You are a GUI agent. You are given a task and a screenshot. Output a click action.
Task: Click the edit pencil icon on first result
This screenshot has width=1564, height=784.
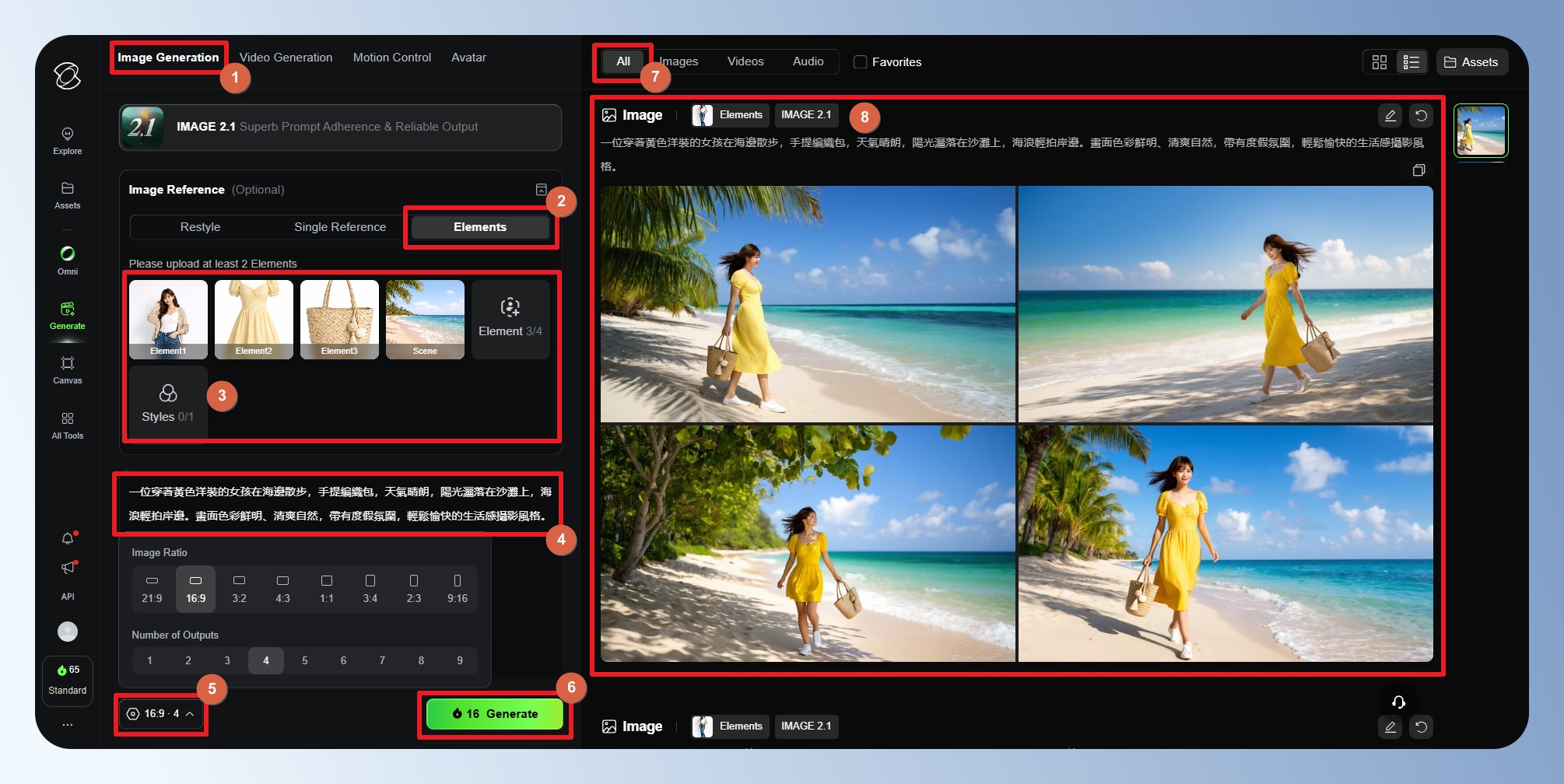(x=1390, y=116)
